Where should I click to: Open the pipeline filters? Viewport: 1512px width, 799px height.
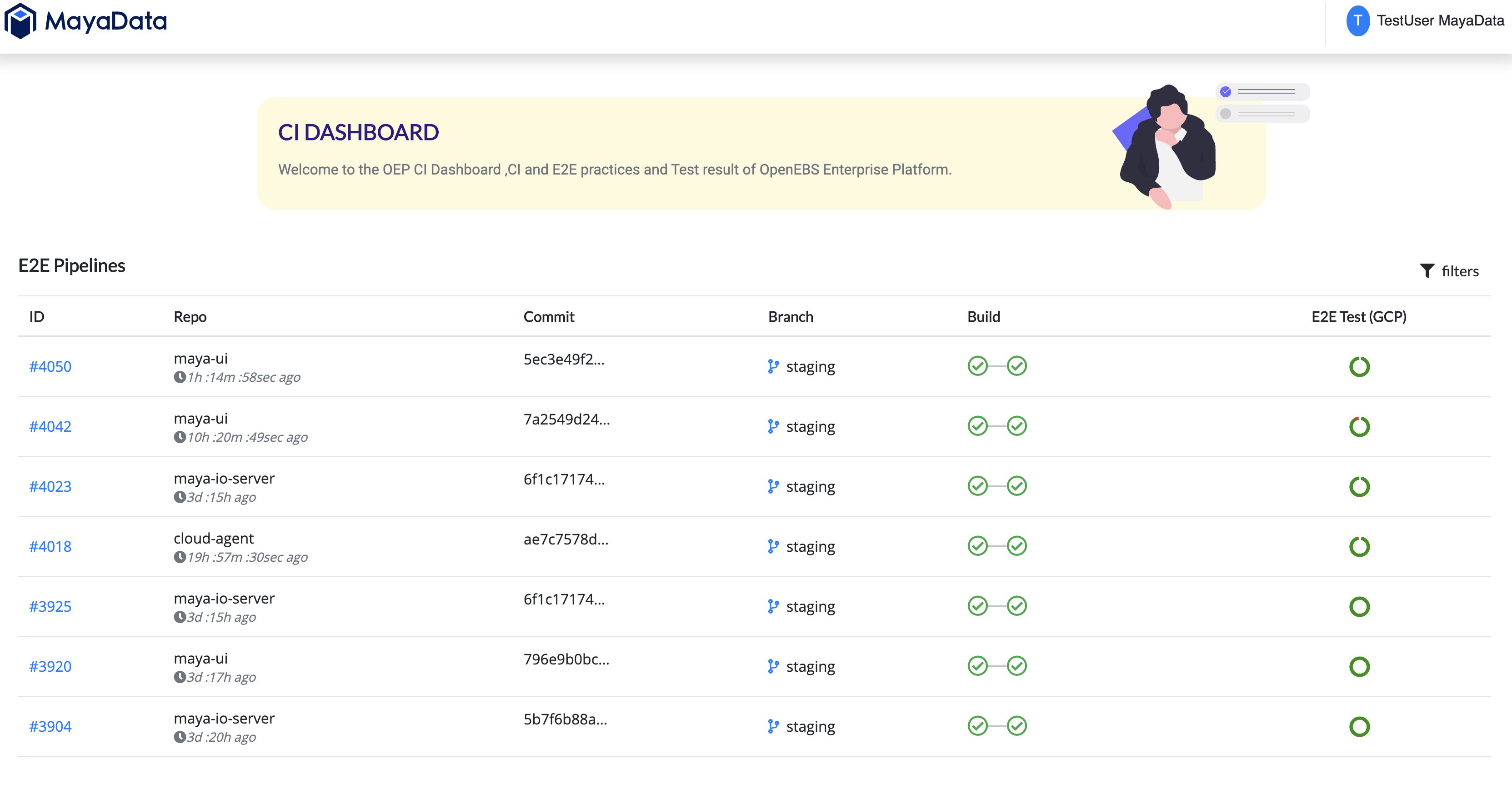(x=1449, y=271)
